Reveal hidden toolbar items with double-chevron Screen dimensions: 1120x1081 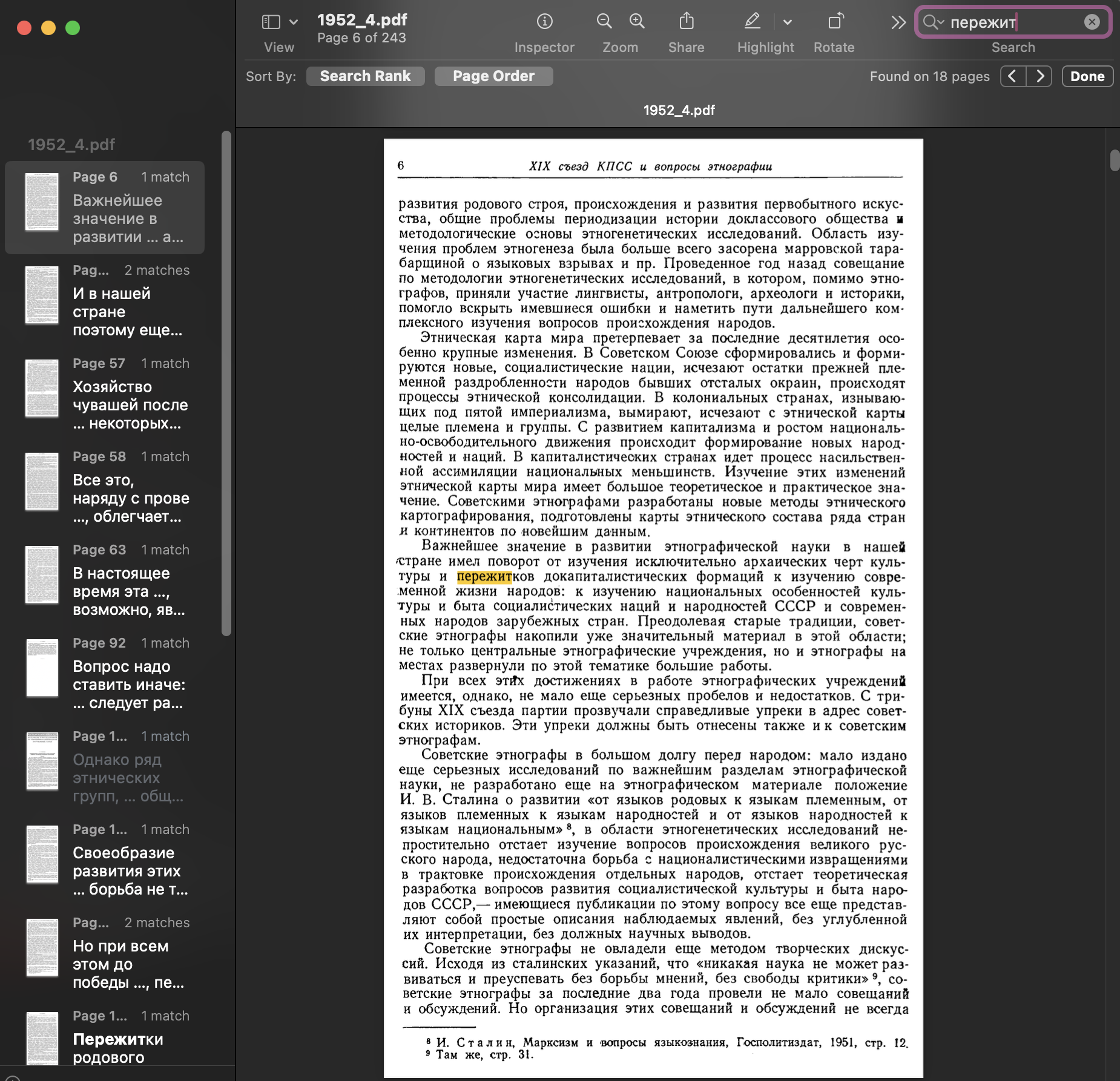898,22
